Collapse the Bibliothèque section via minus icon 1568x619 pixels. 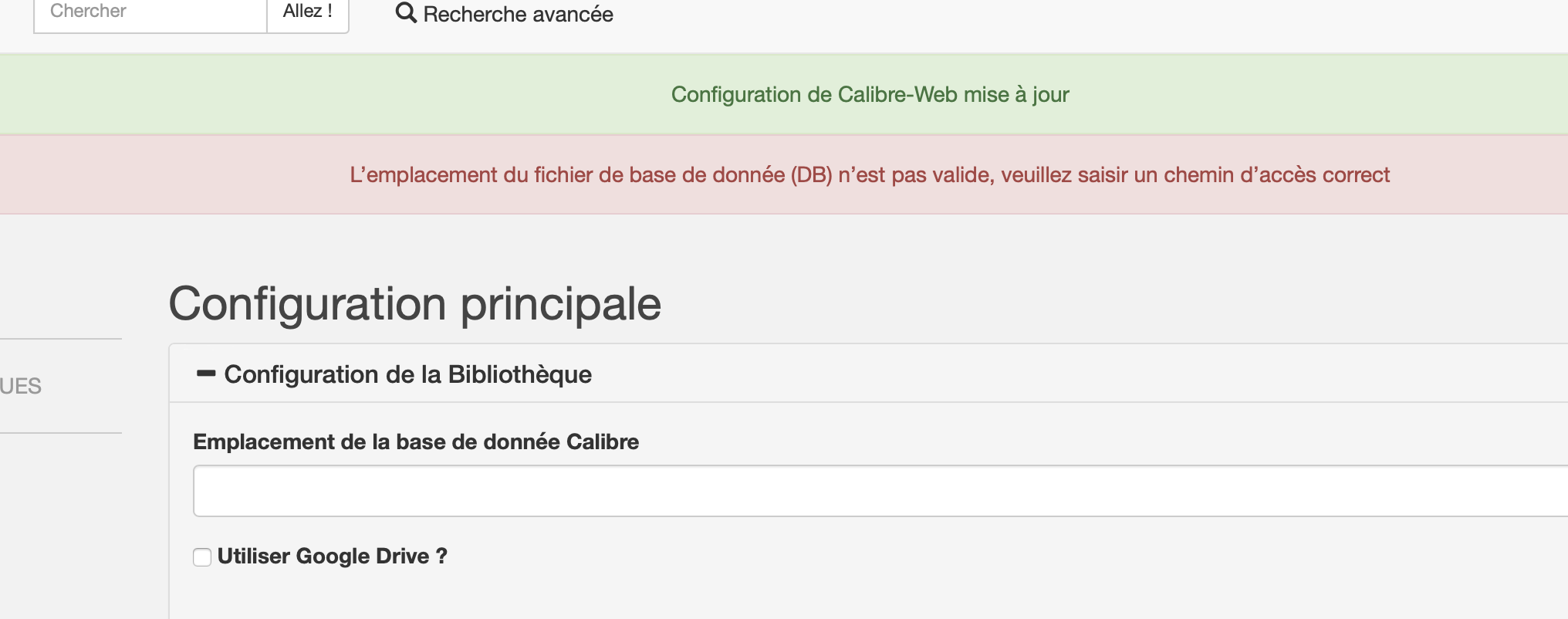point(206,374)
